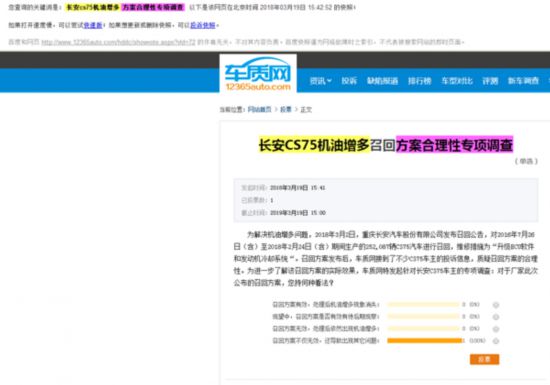The width and height of the screenshot is (550, 385).
Task: Click the 已投票数 count line
Action: click(257, 200)
